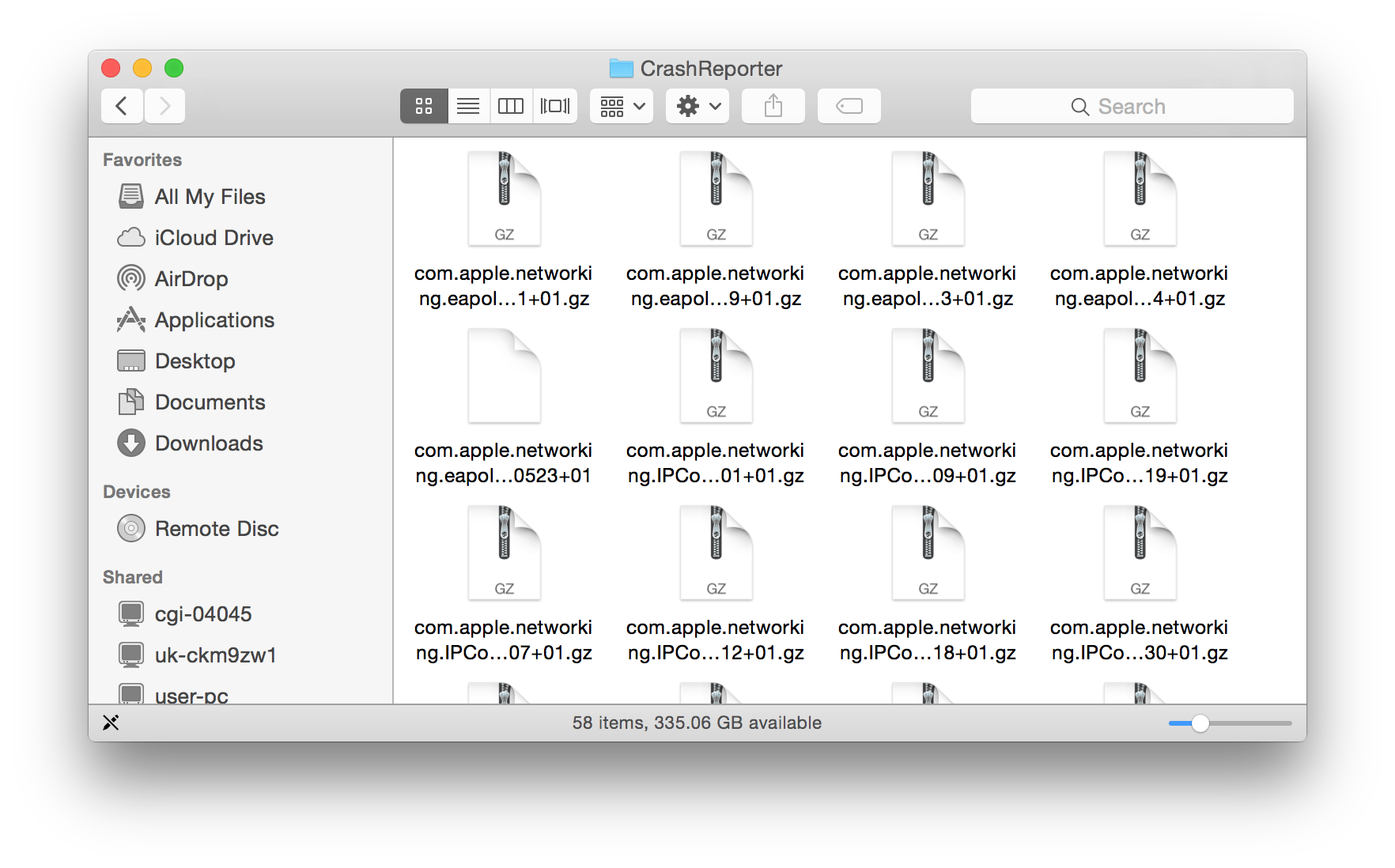This screenshot has height=868, width=1395.
Task: Click the Documents sidebar icon
Action: (x=131, y=402)
